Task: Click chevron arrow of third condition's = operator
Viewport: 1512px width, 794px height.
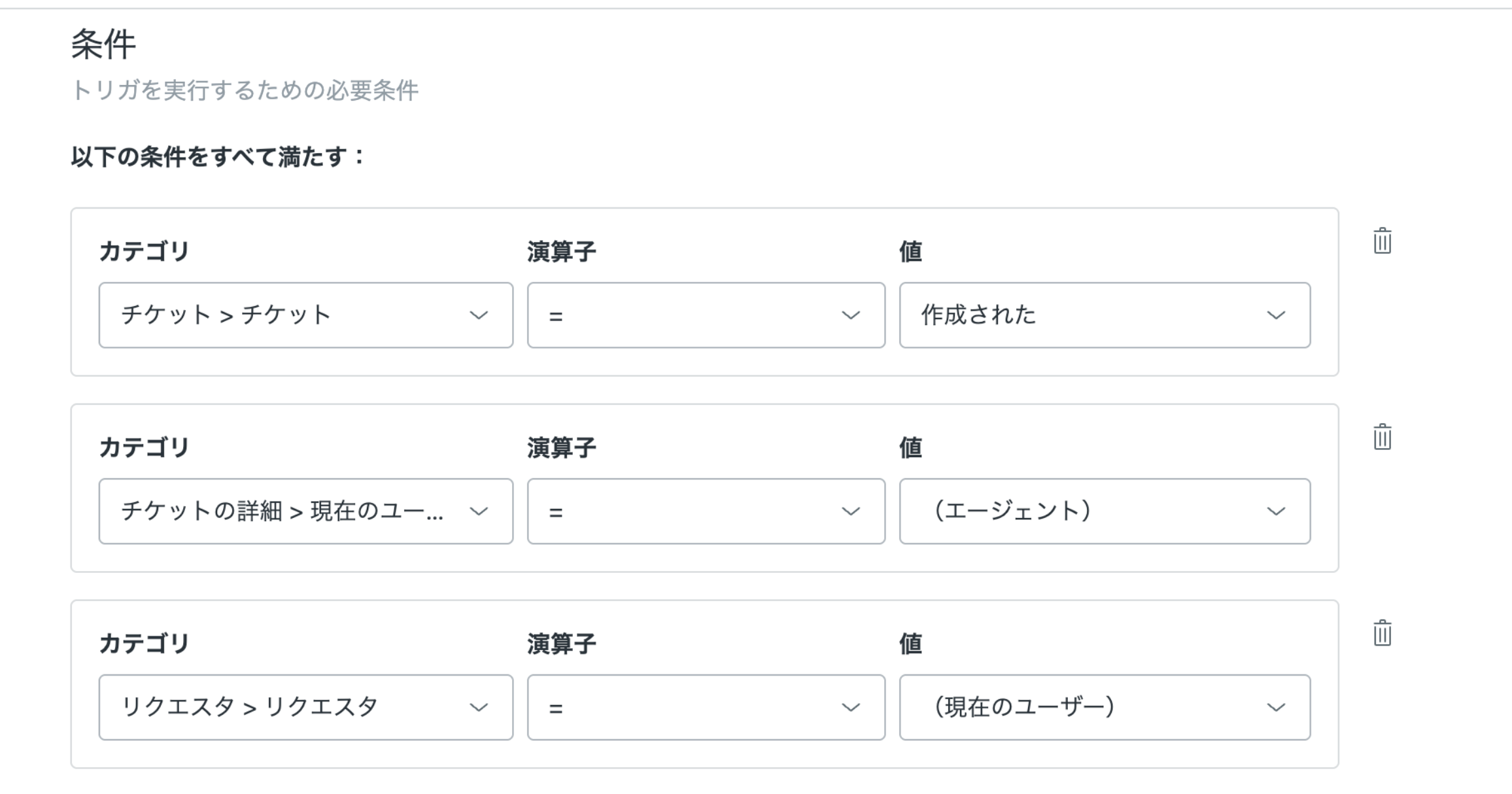Action: [850, 708]
